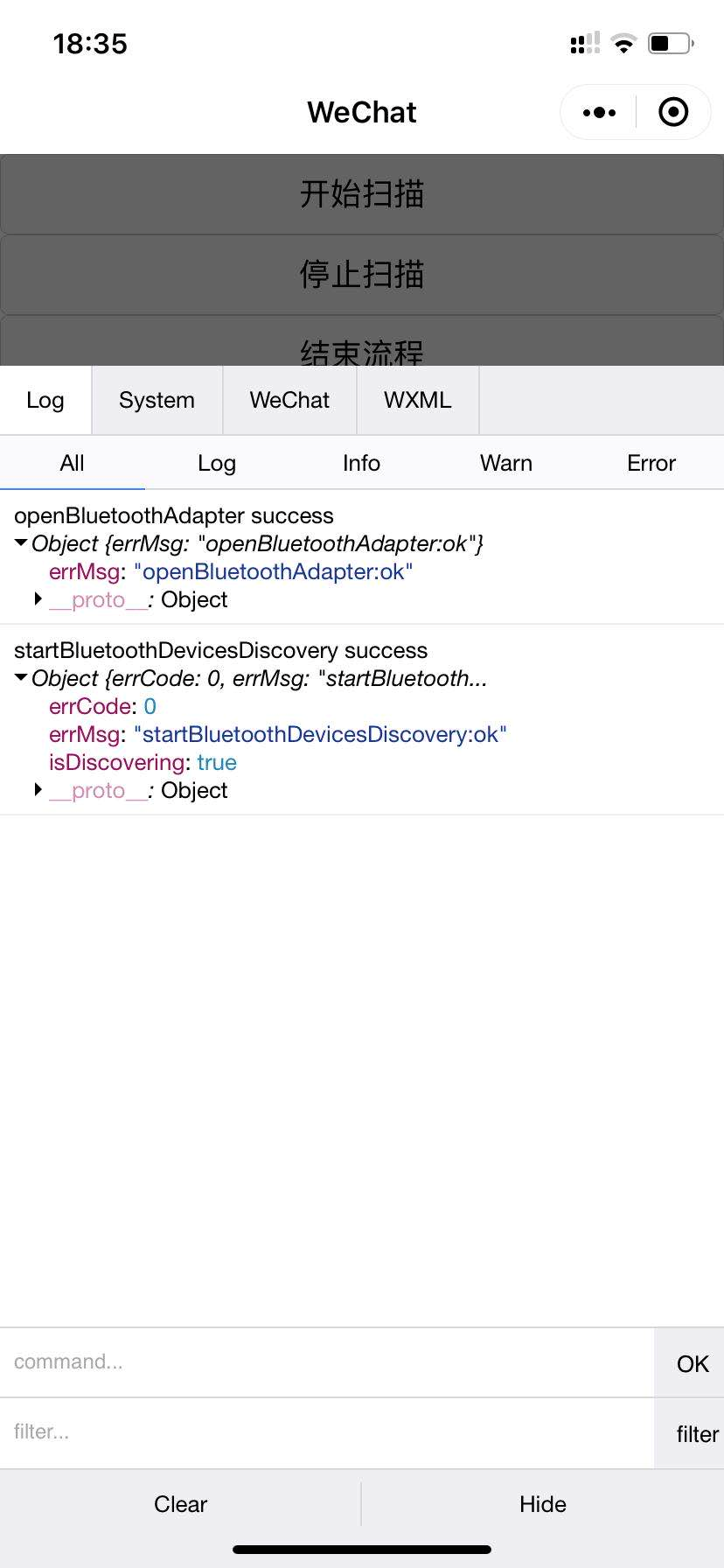Tap the 开始扫描 button

point(362,193)
